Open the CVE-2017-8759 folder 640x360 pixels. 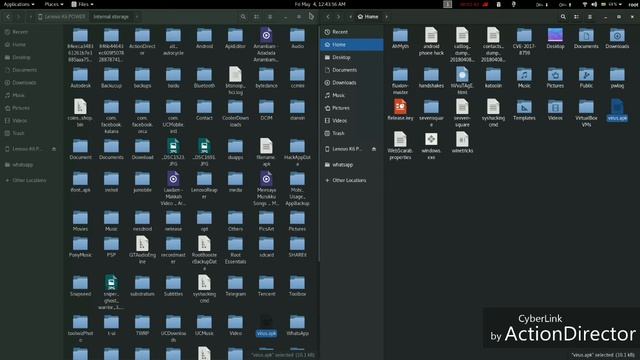(524, 42)
